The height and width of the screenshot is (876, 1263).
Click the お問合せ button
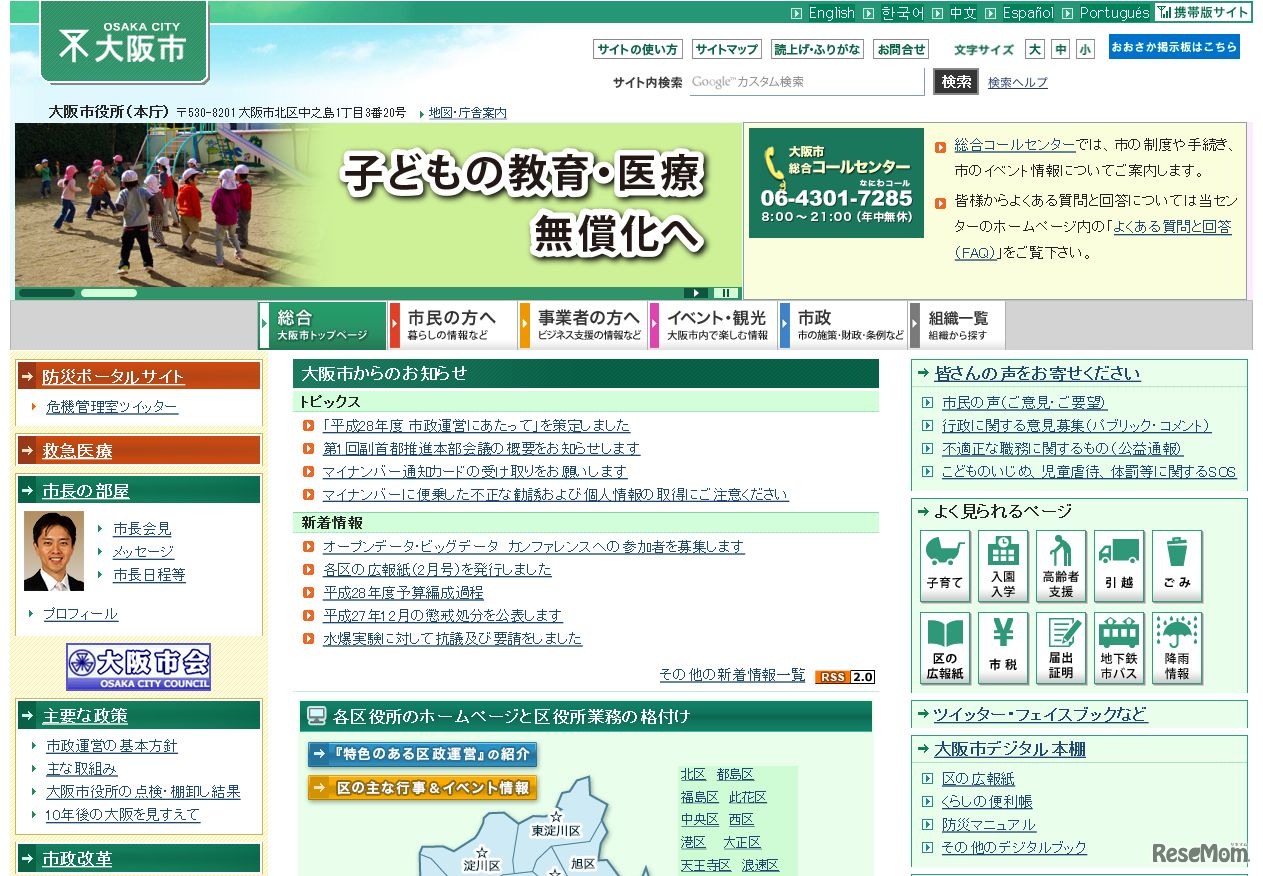coord(901,49)
